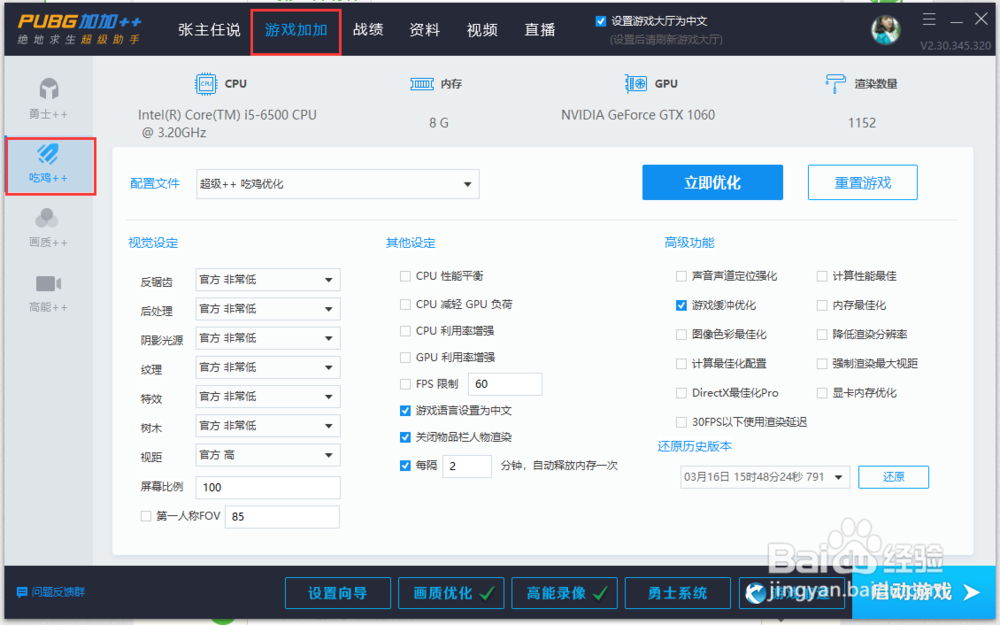Image resolution: width=1000 pixels, height=625 pixels.
Task: Click the user avatar at top right
Action: [x=885, y=29]
